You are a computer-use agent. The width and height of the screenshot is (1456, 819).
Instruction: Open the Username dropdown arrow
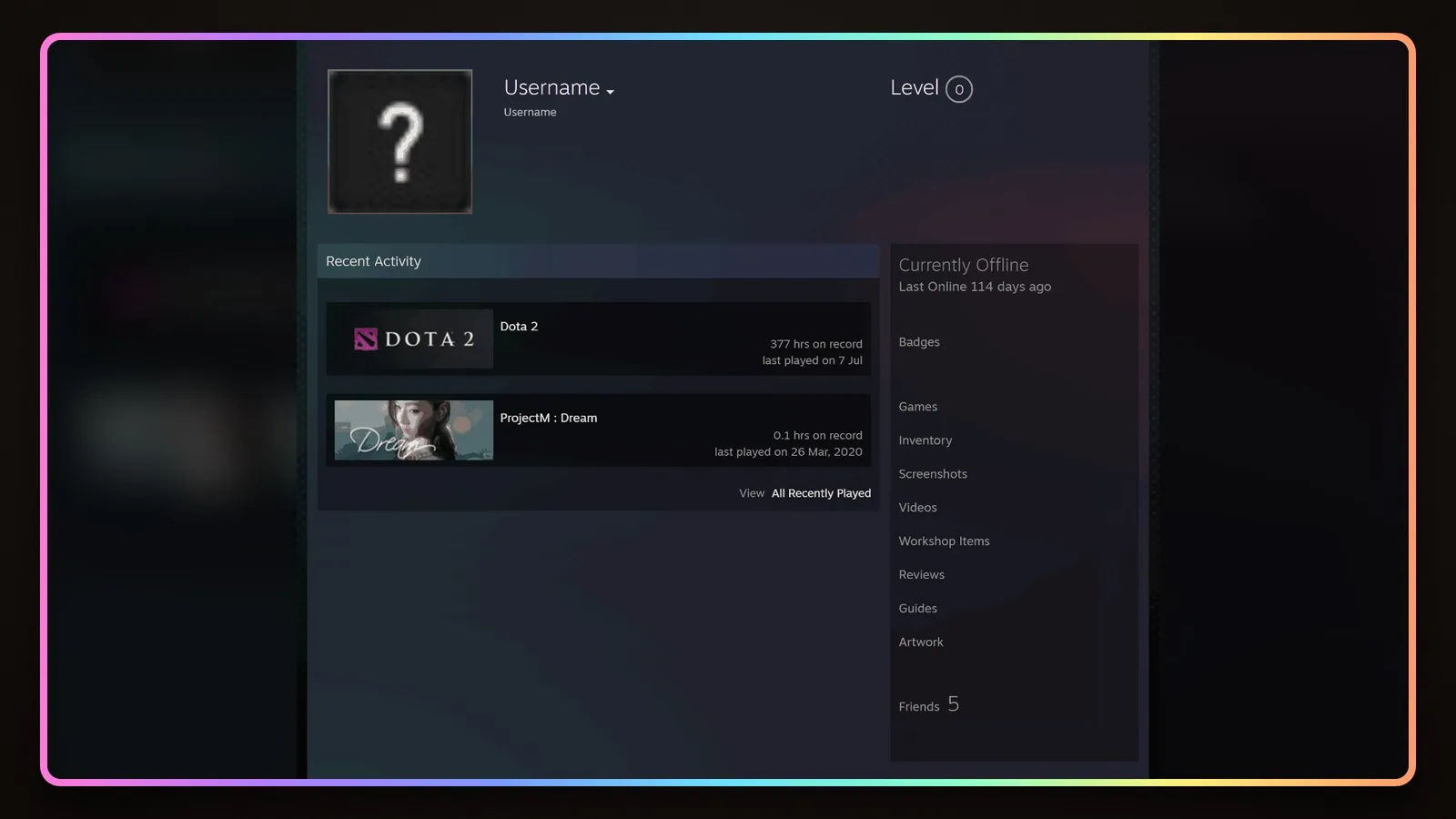click(610, 92)
